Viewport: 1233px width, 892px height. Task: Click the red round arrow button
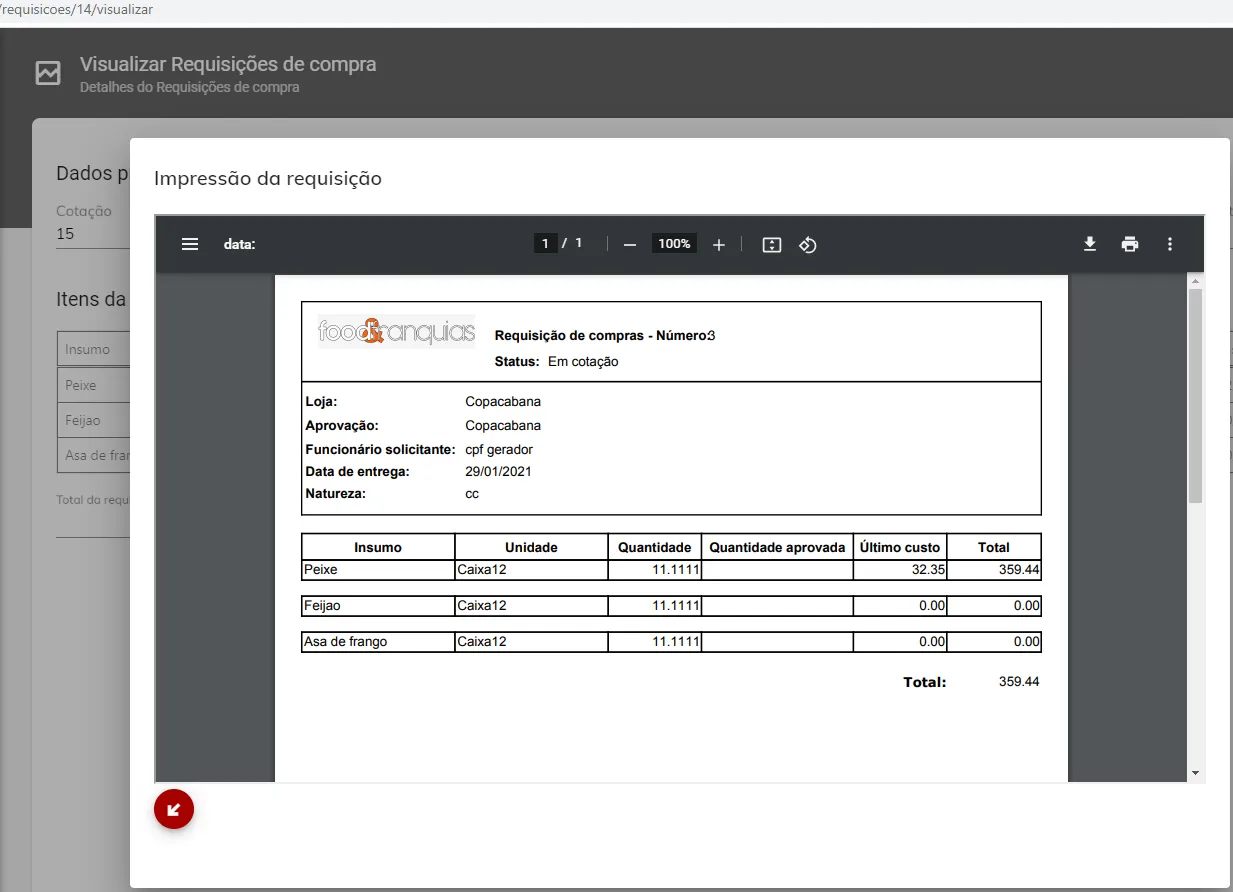tap(174, 809)
